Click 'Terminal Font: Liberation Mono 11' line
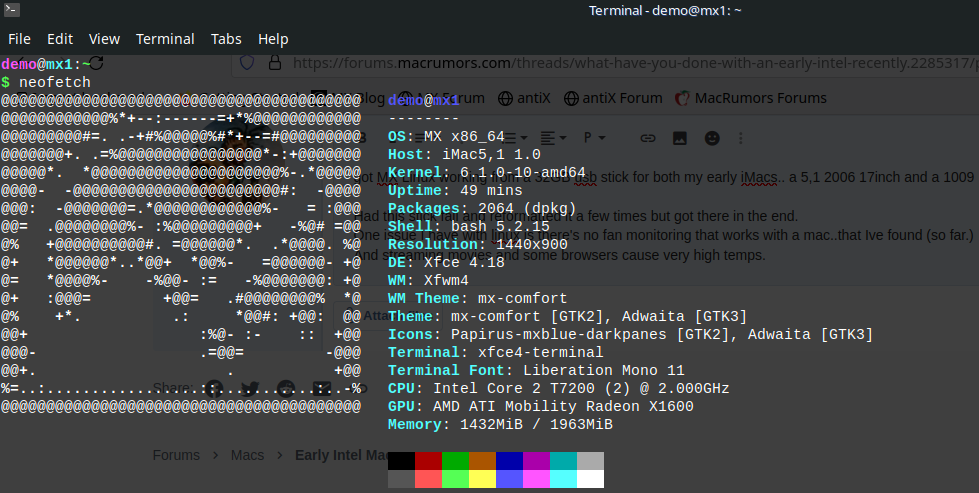979x493 pixels. (x=536, y=371)
